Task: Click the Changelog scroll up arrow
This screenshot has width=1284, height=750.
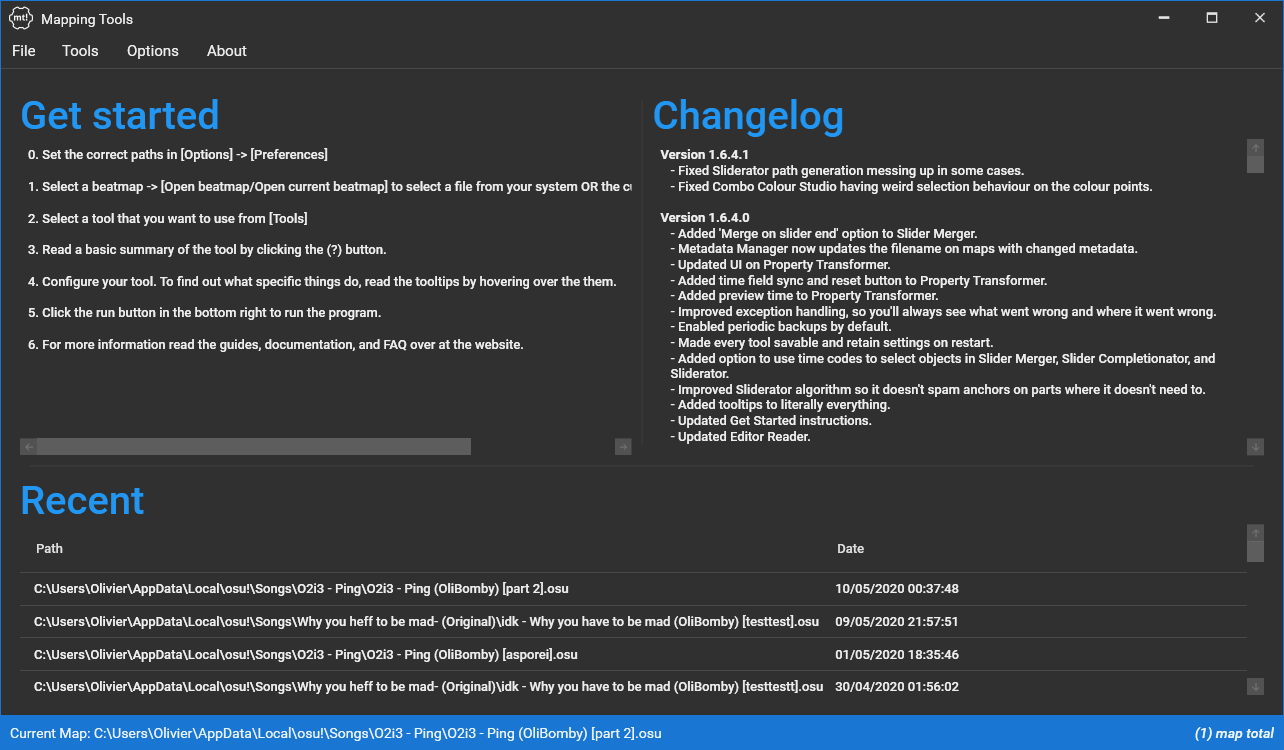Action: point(1256,148)
